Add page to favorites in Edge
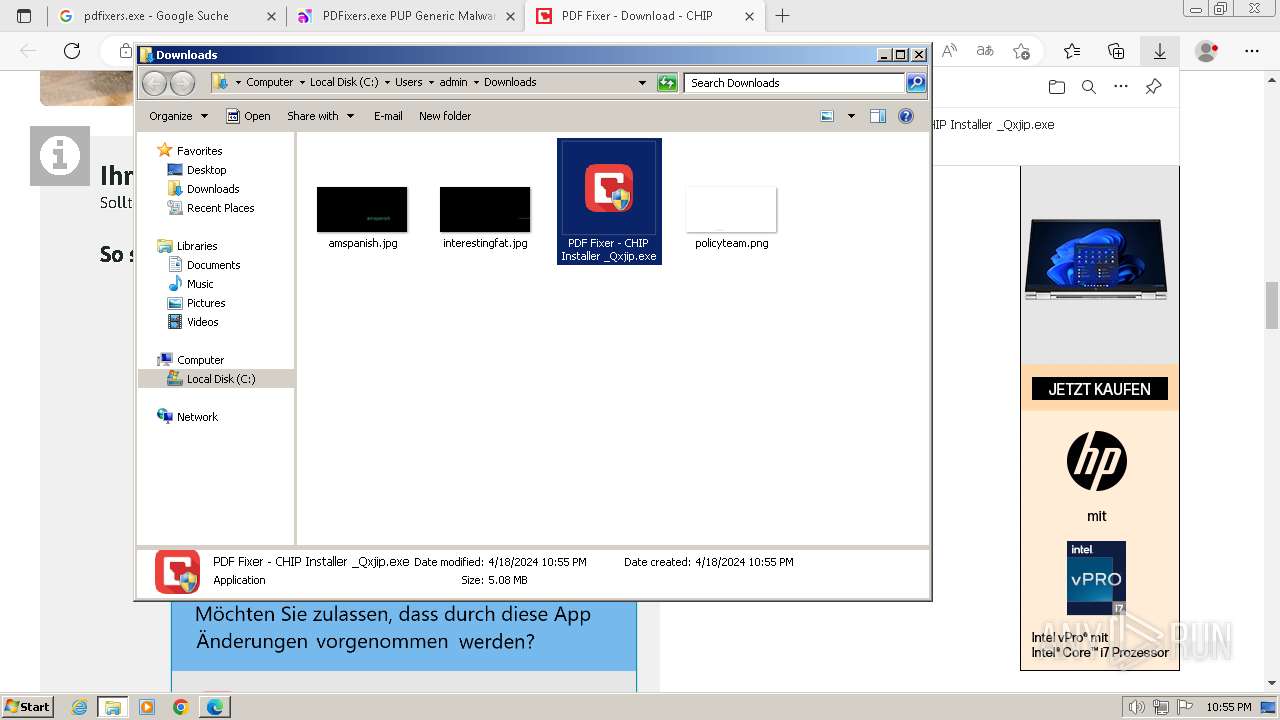This screenshot has width=1280, height=720. point(1021,51)
